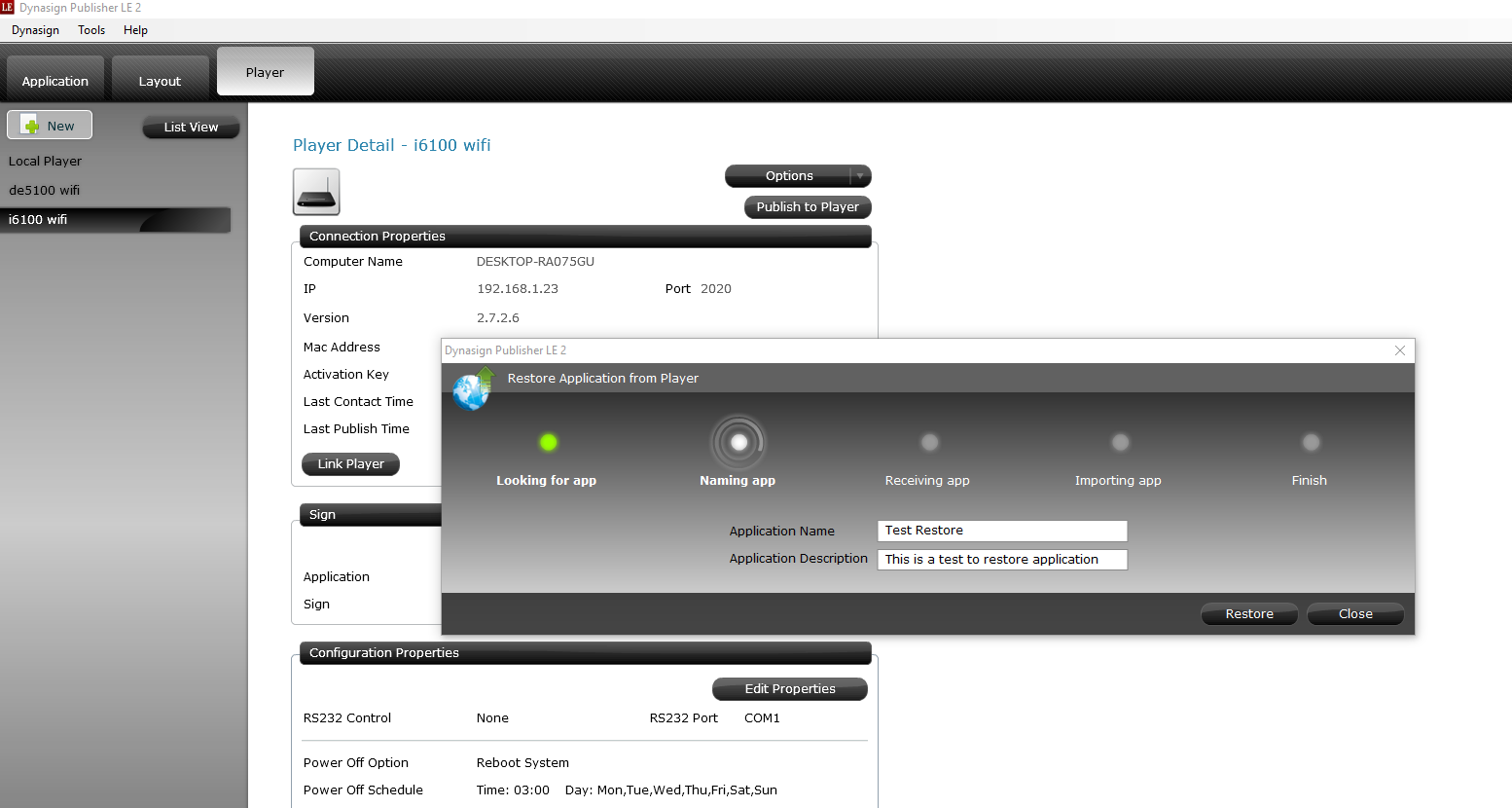This screenshot has height=808, width=1512.
Task: Switch to List View
Action: (x=191, y=127)
